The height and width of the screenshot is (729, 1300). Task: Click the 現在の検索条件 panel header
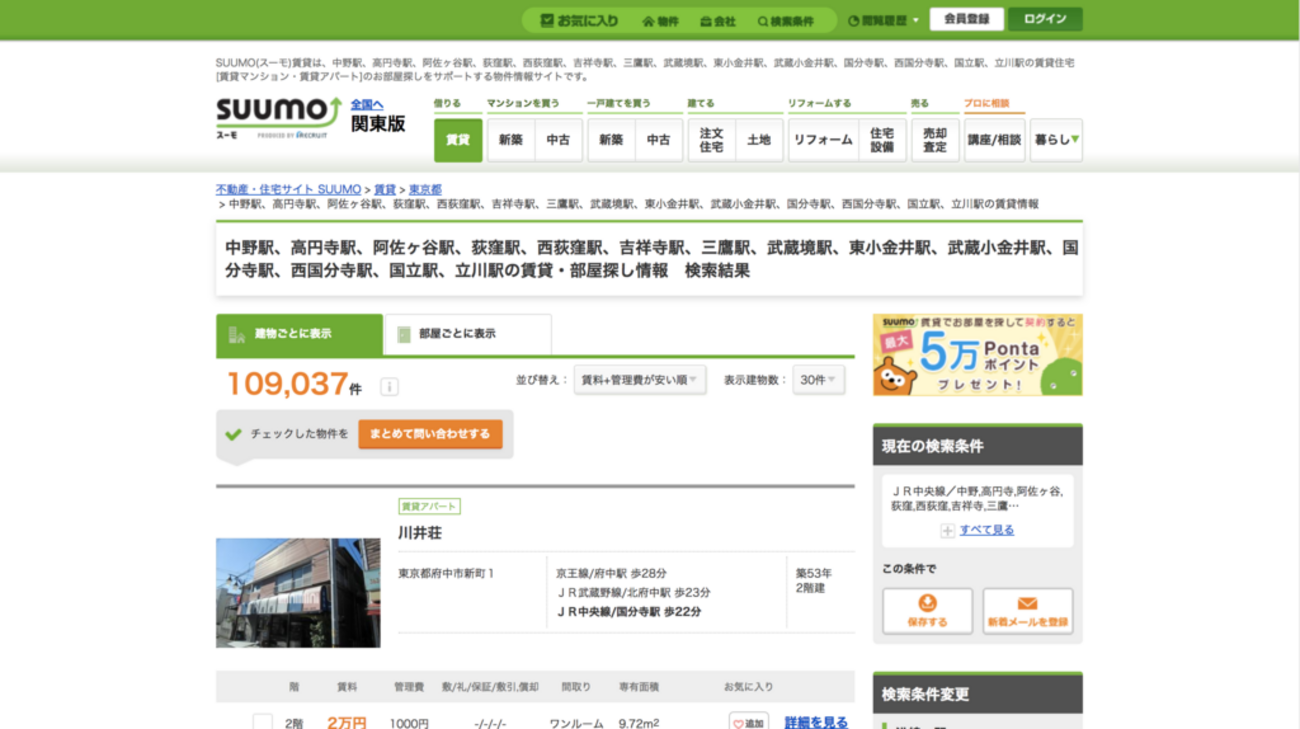(977, 446)
